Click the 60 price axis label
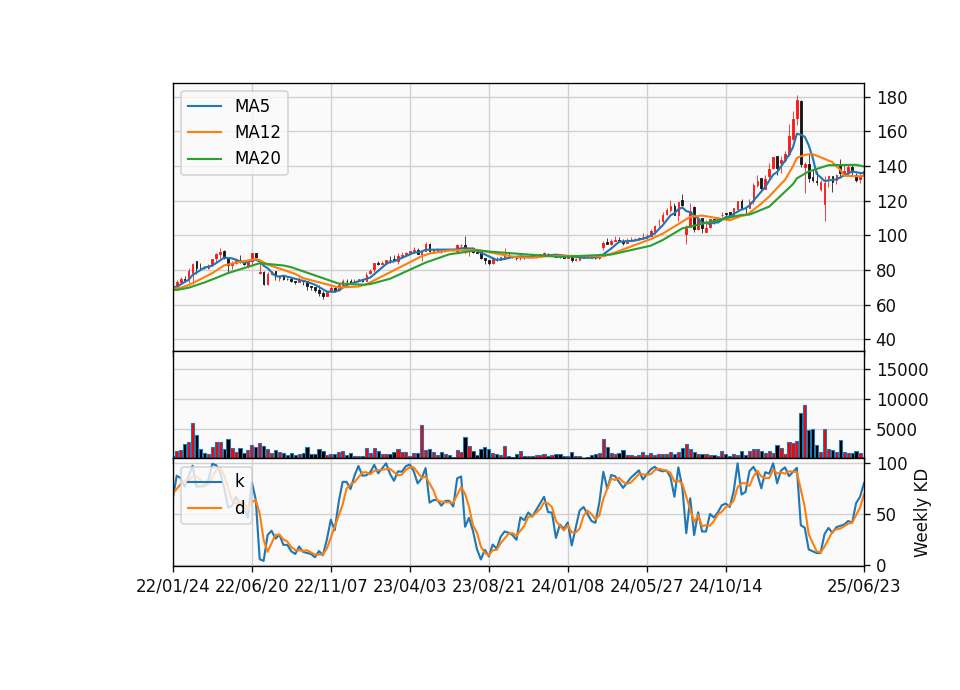This screenshot has width=960, height=690. pos(887,306)
